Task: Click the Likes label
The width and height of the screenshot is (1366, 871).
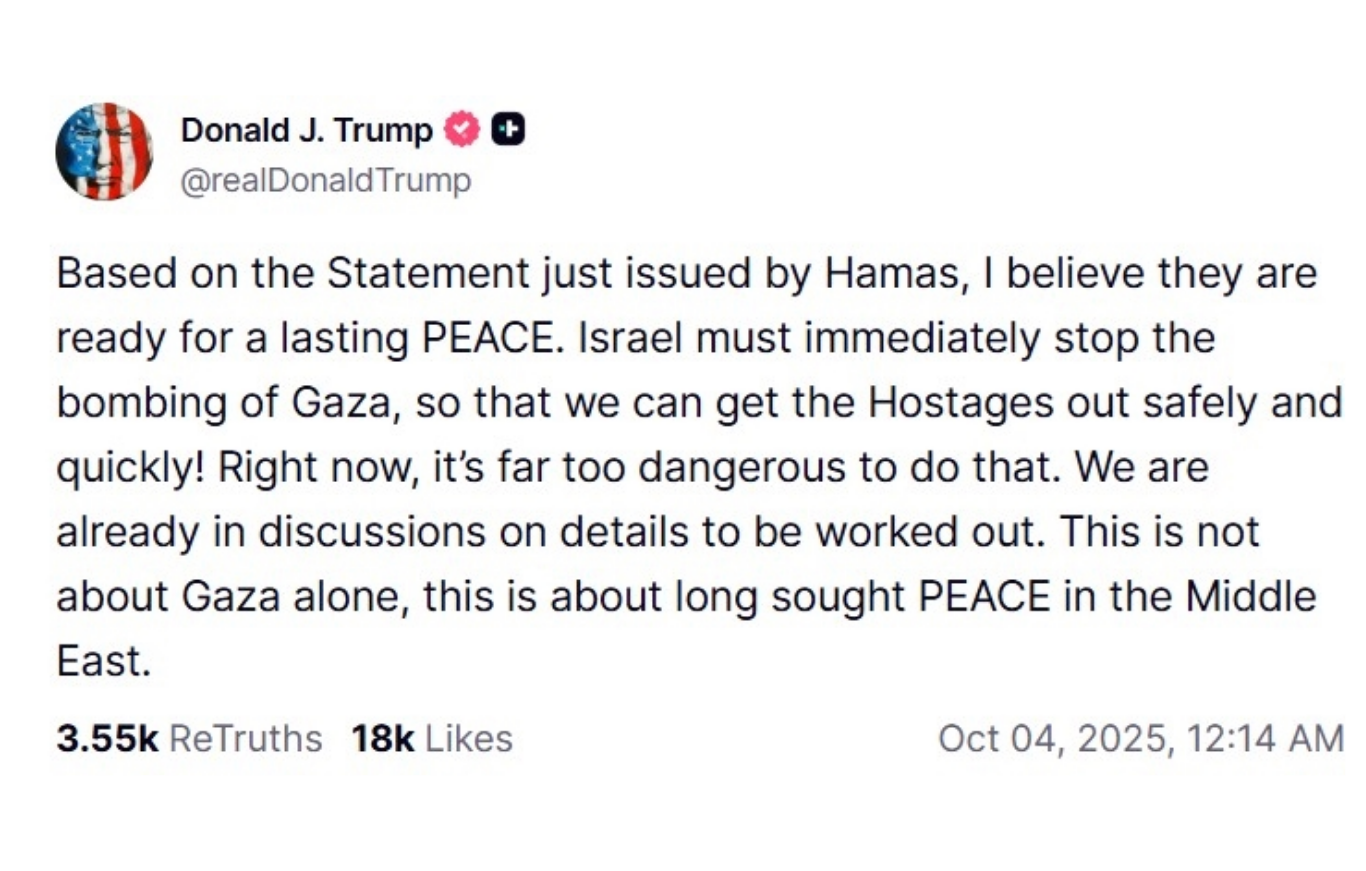Action: click(x=469, y=739)
